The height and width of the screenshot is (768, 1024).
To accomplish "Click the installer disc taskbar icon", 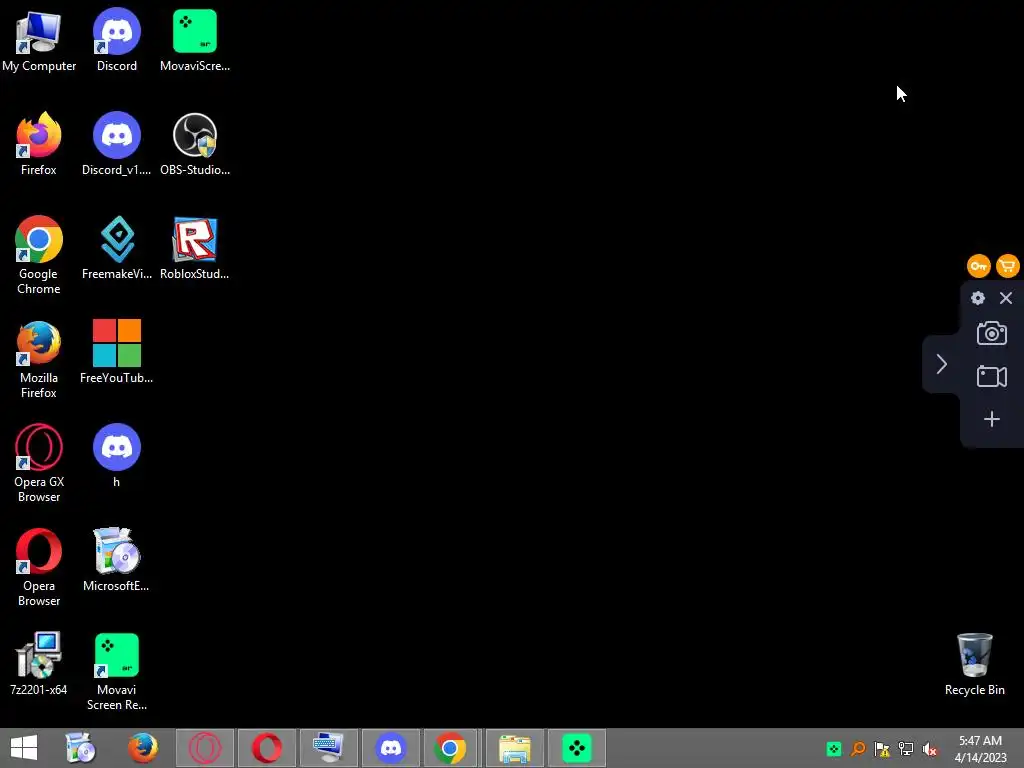I will point(80,748).
